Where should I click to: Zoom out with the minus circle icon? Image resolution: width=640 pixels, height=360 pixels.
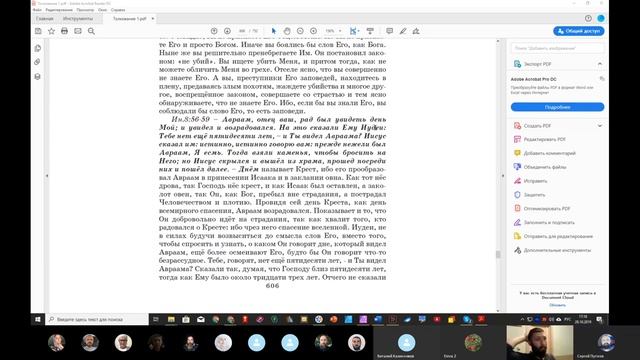(300, 31)
